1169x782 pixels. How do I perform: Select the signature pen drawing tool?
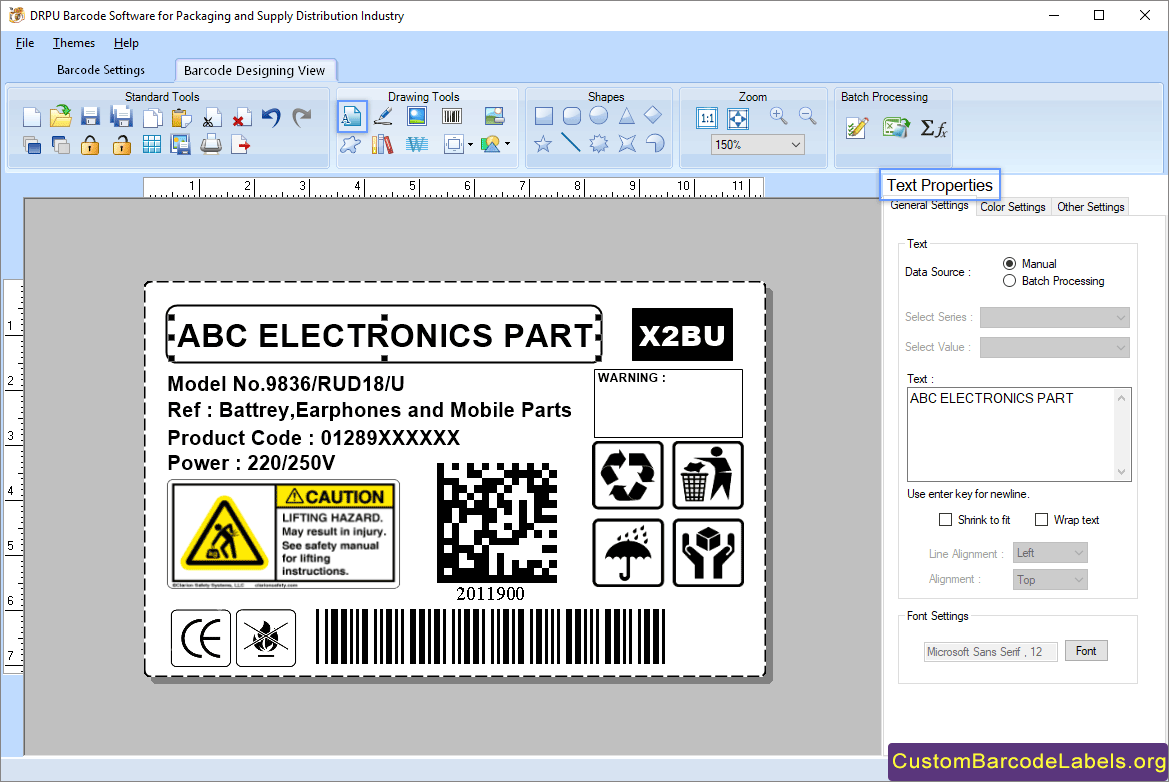383,116
